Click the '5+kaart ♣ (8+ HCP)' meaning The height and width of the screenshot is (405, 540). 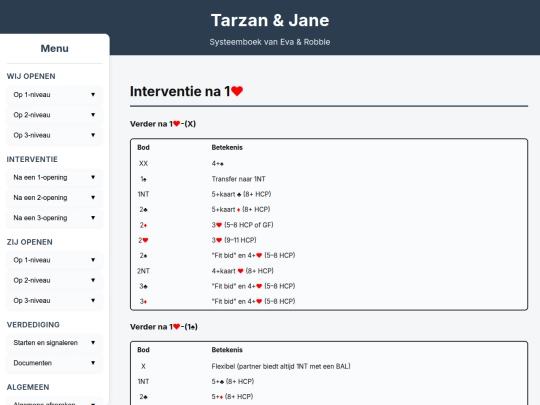tap(241, 194)
